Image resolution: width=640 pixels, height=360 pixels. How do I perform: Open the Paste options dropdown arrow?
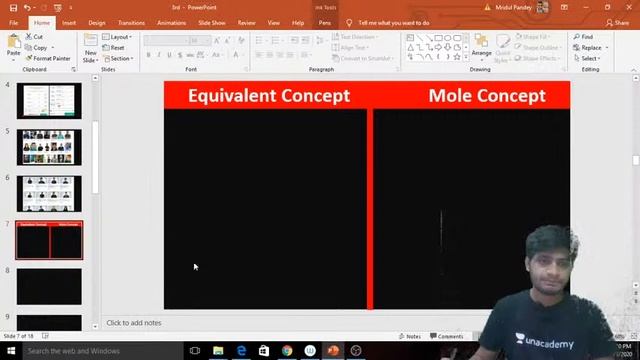pyautogui.click(x=13, y=60)
